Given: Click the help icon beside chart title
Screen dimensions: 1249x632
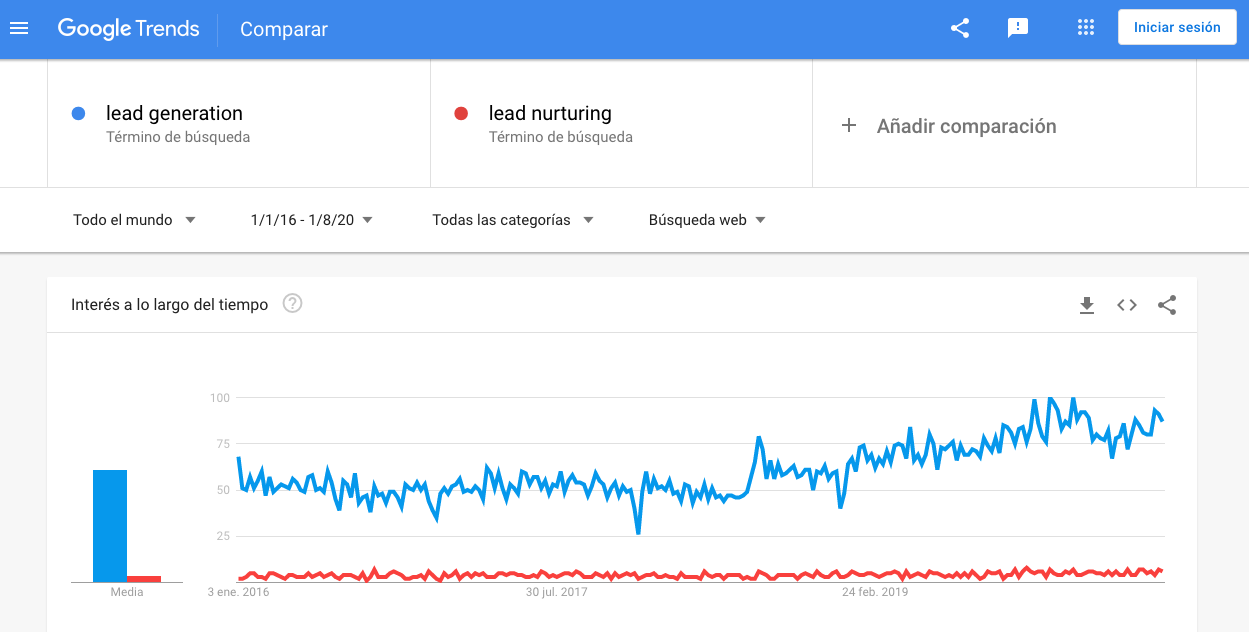Looking at the screenshot, I should tap(292, 304).
